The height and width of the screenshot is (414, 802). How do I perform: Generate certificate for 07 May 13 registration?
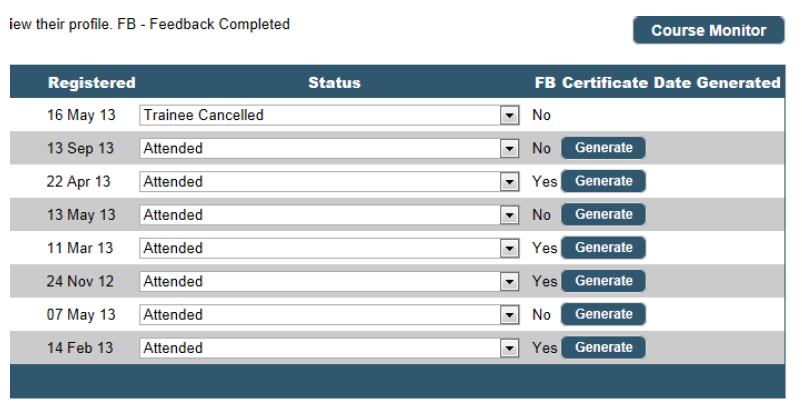pos(603,314)
